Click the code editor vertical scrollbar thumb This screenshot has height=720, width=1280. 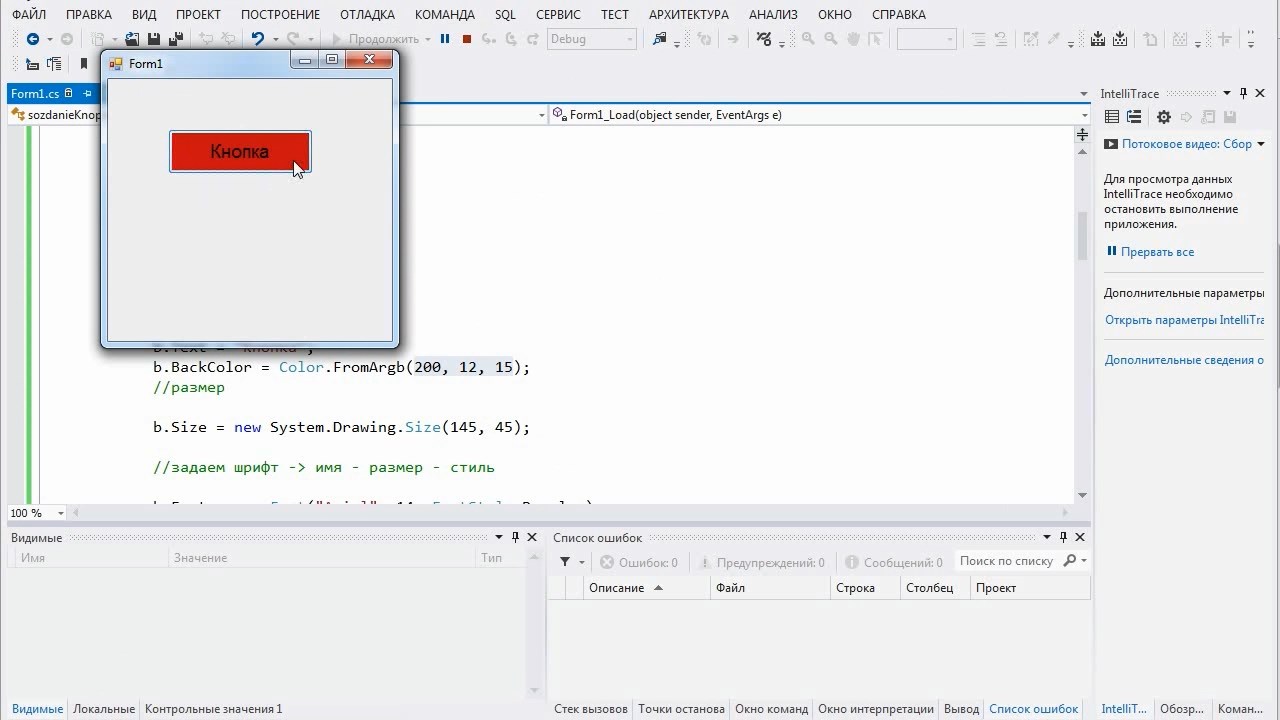click(x=1082, y=235)
